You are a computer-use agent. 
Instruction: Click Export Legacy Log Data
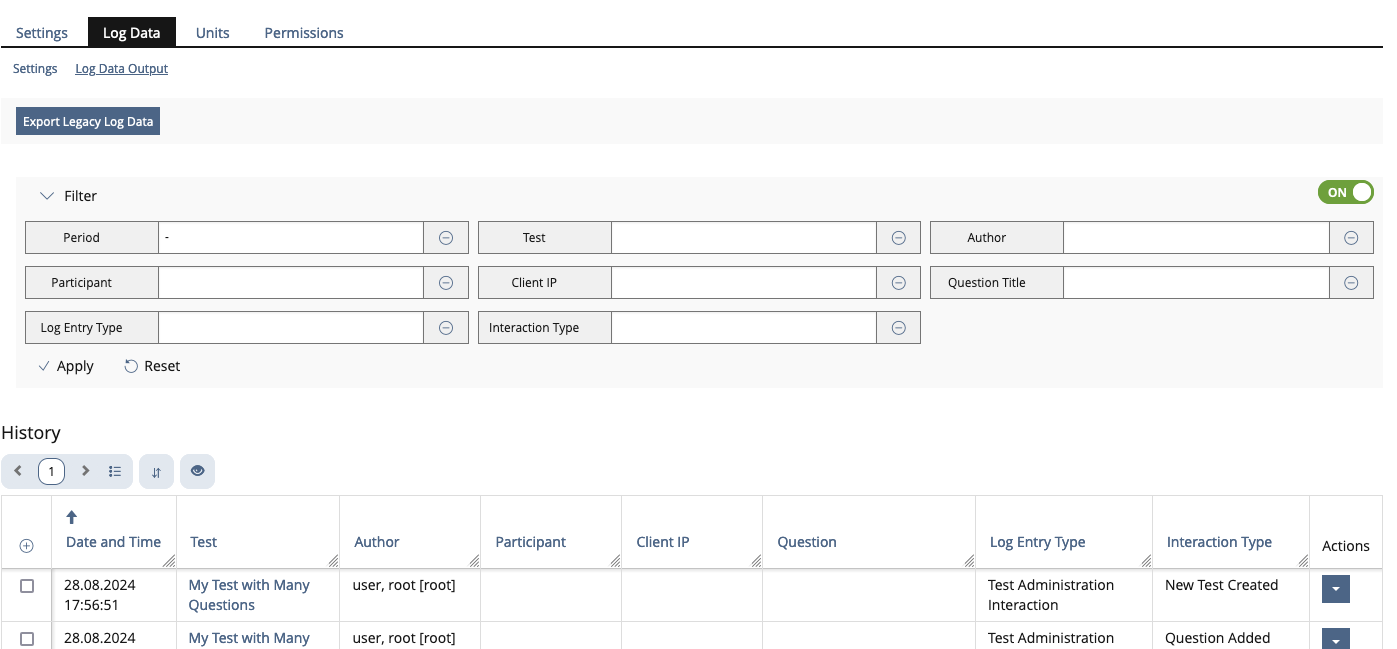click(87, 121)
